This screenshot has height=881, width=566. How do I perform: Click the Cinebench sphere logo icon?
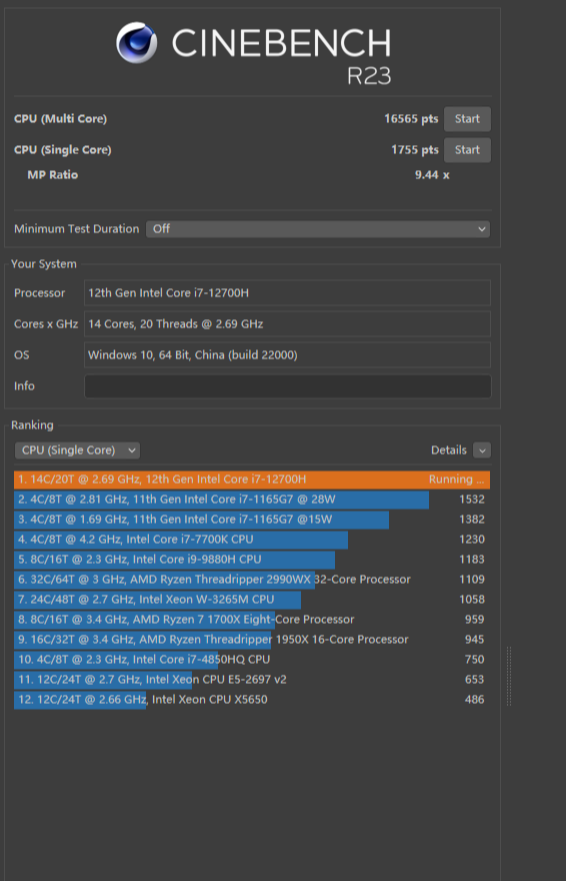tap(137, 43)
